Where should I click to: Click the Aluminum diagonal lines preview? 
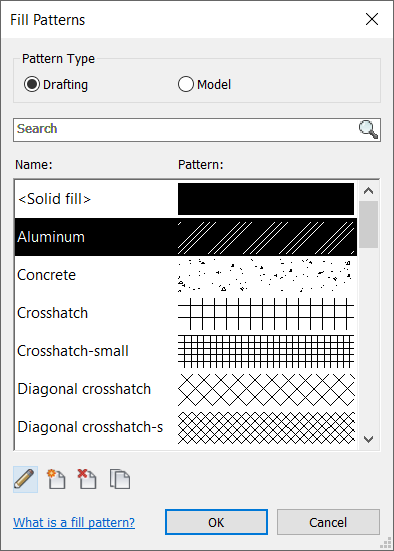pos(266,237)
